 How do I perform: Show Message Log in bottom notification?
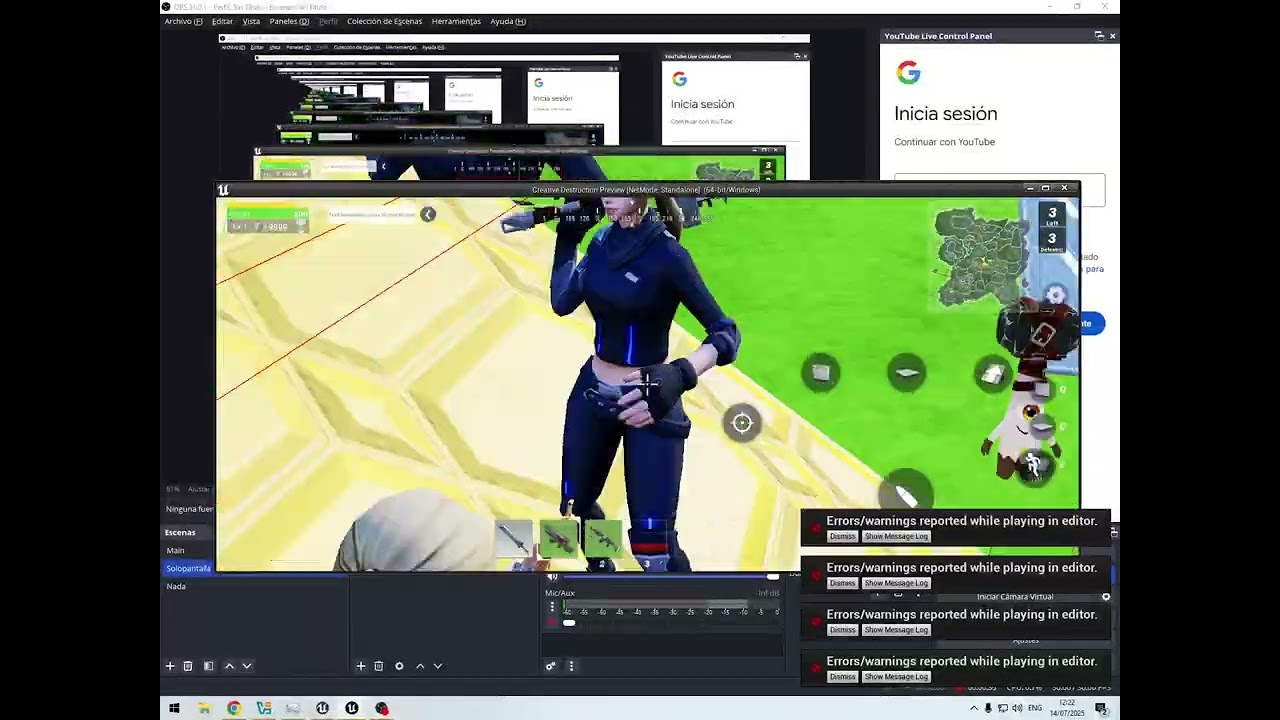point(896,677)
